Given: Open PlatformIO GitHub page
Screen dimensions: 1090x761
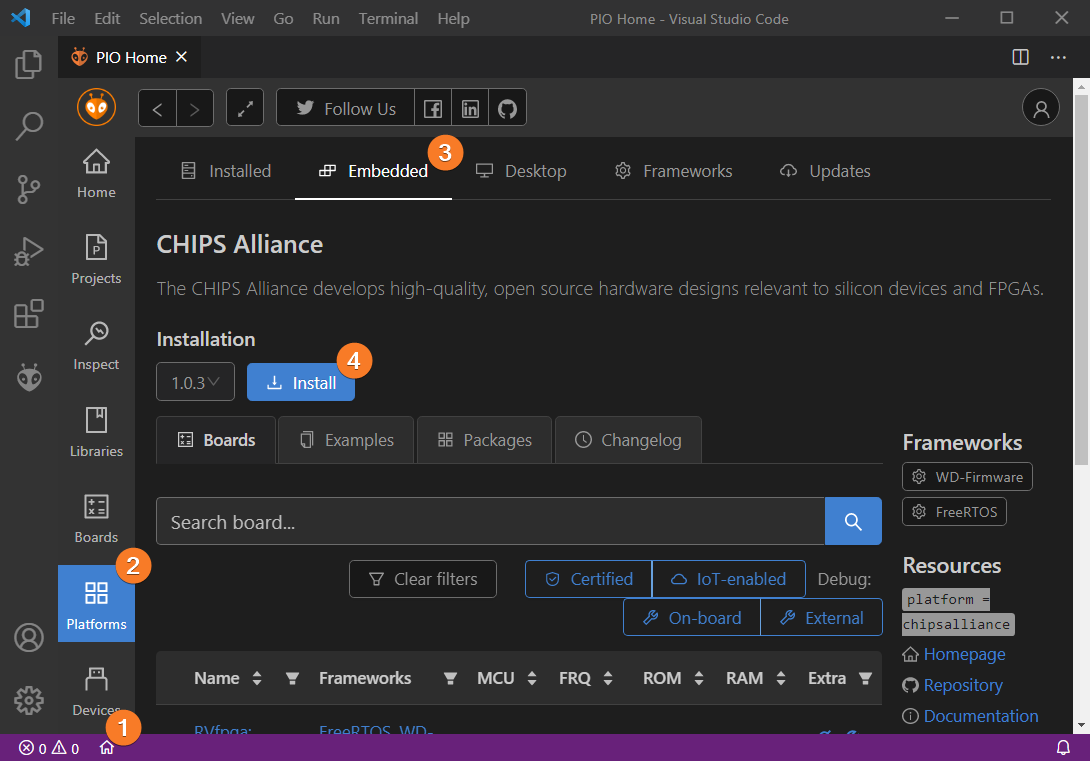Looking at the screenshot, I should (507, 108).
